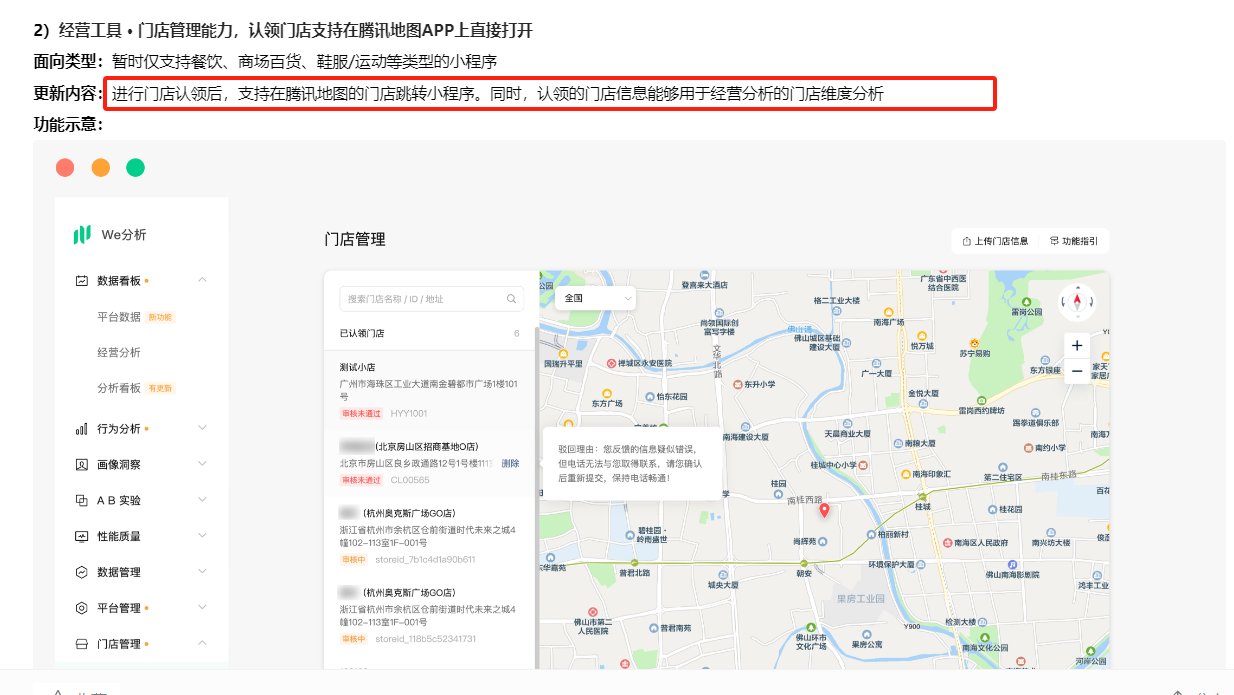
Task: Click the 新功能 badge next to 平台数据
Action: coord(160,317)
